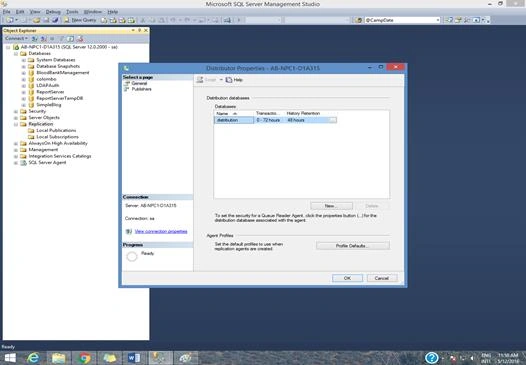Open the Window menu
Screen dimensions: 526x365
click(x=93, y=12)
